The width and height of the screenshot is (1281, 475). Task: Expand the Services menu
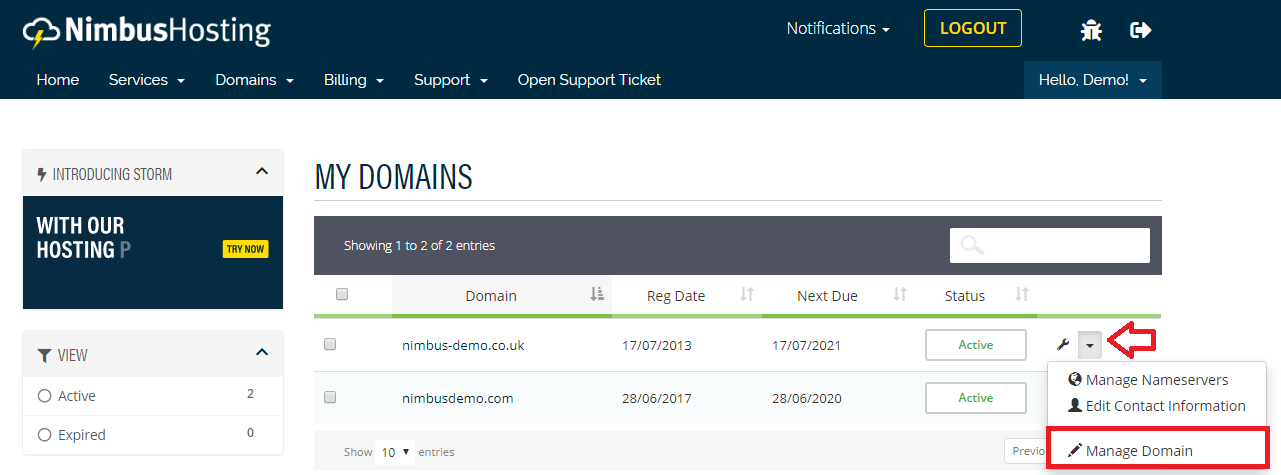coord(147,80)
